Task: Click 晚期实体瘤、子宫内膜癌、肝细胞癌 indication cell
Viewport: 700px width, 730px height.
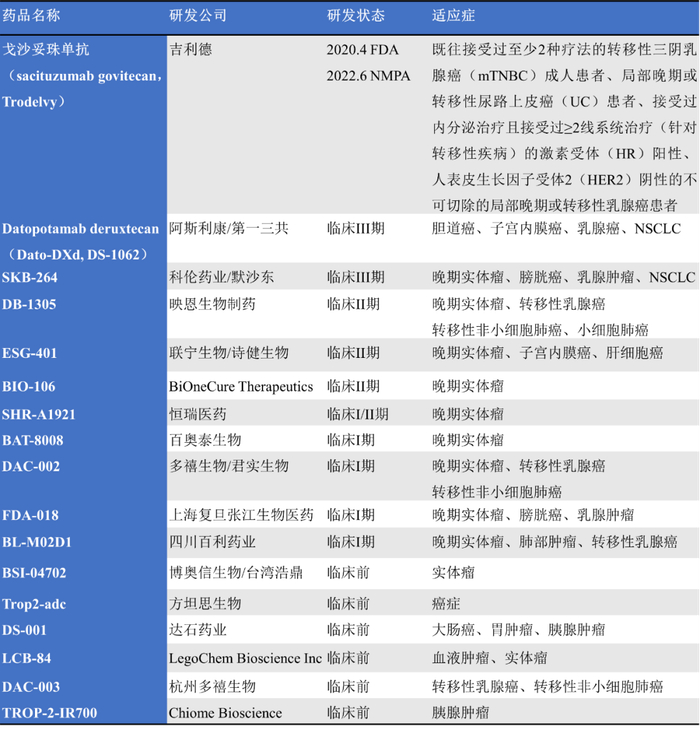Action: coord(547,353)
